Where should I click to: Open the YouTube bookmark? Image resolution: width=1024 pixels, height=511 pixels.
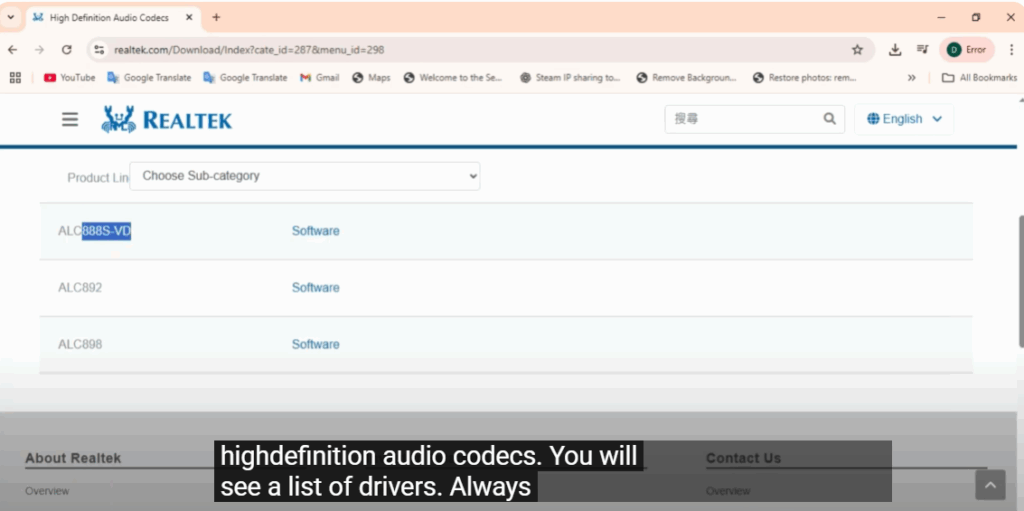[69, 78]
